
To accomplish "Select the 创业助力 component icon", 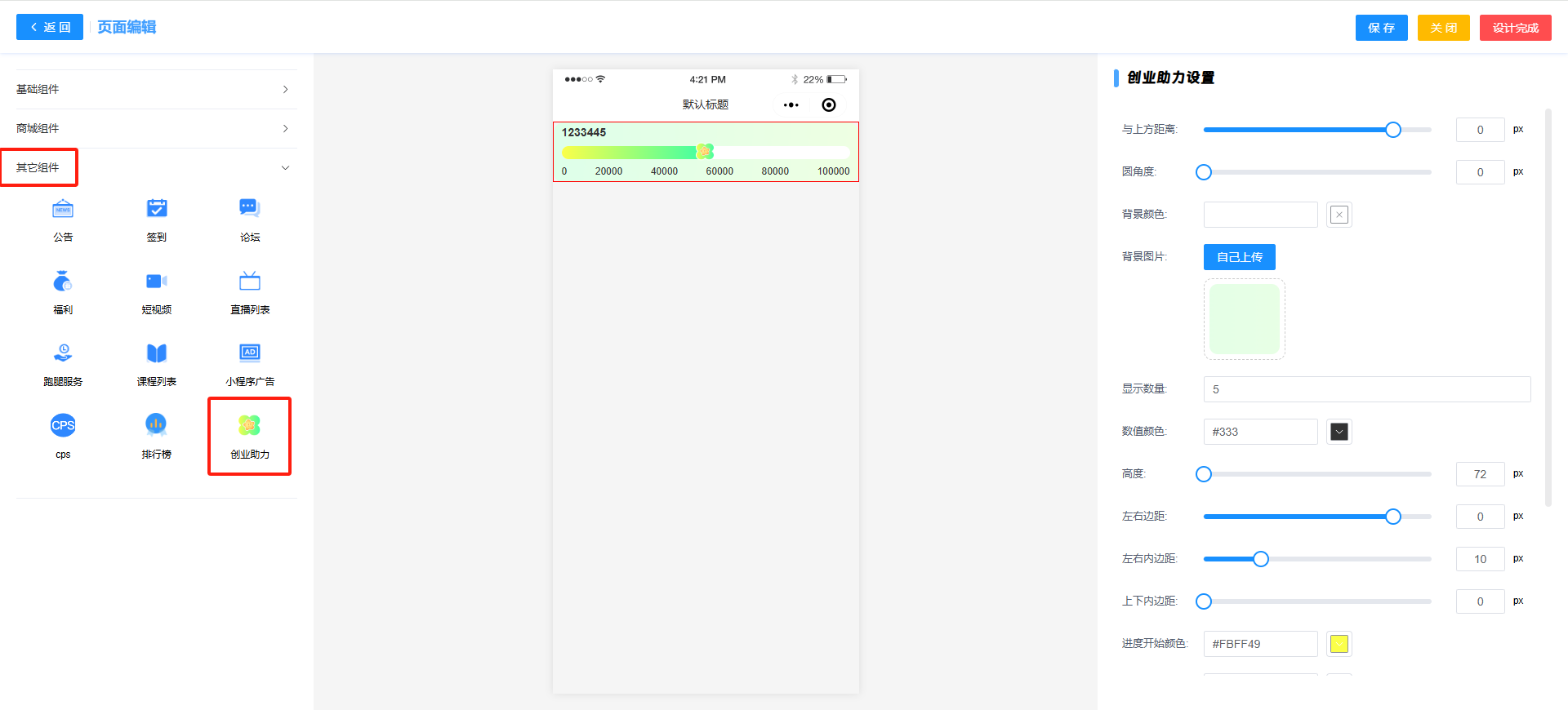I will (249, 425).
